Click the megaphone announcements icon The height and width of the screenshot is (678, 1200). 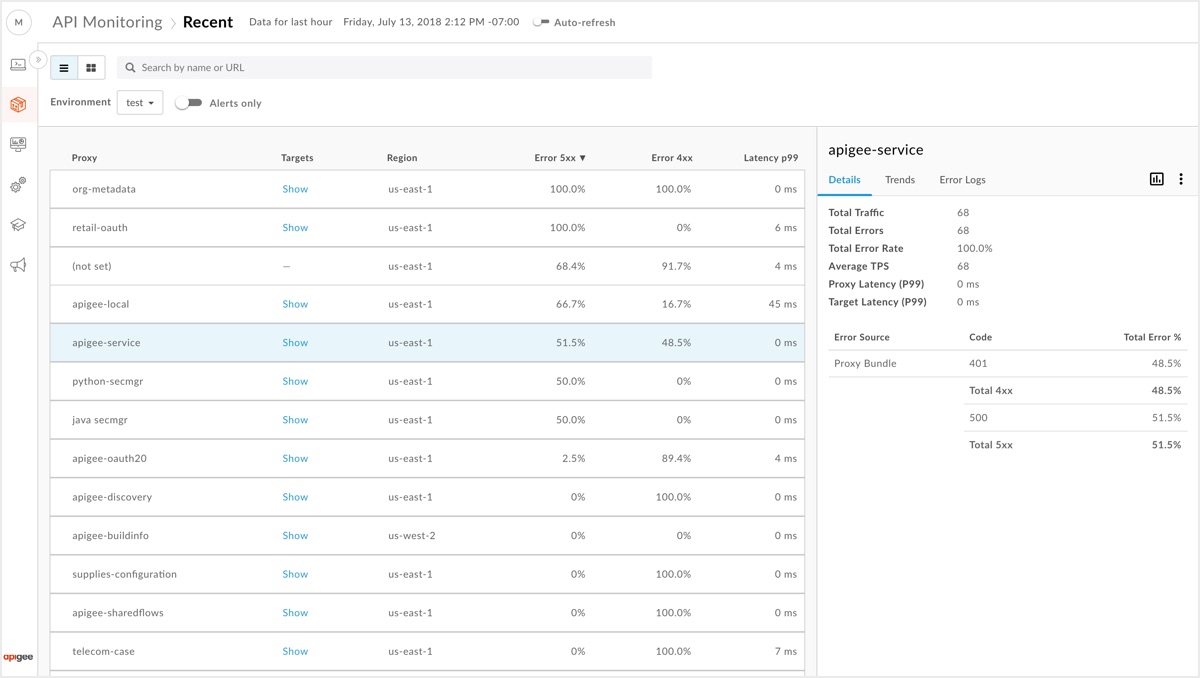18,265
